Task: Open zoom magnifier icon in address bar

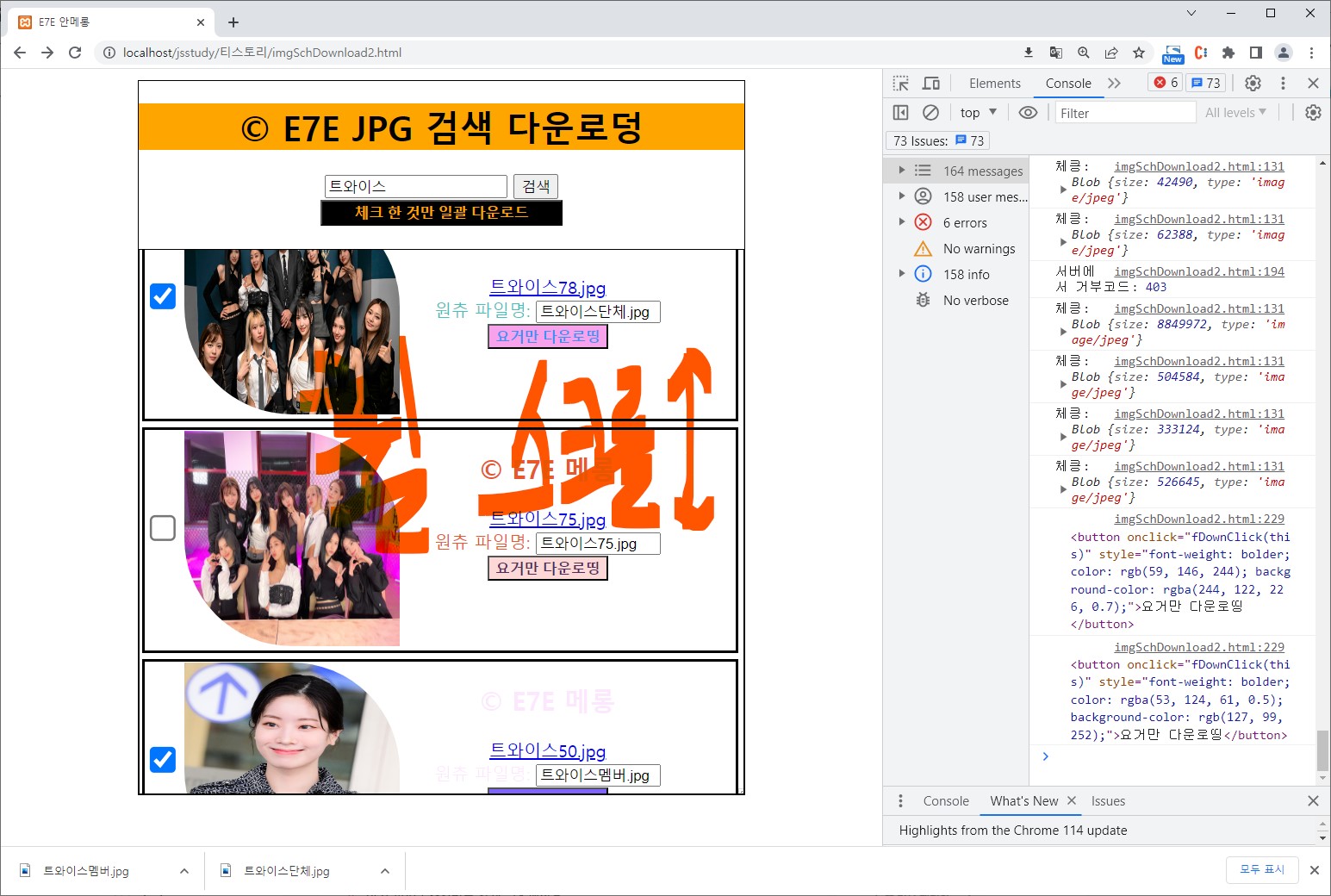Action: (1084, 53)
